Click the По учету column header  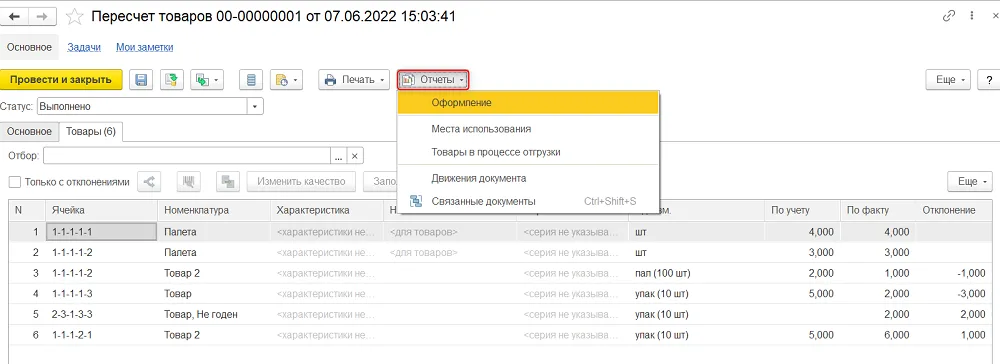tap(802, 210)
